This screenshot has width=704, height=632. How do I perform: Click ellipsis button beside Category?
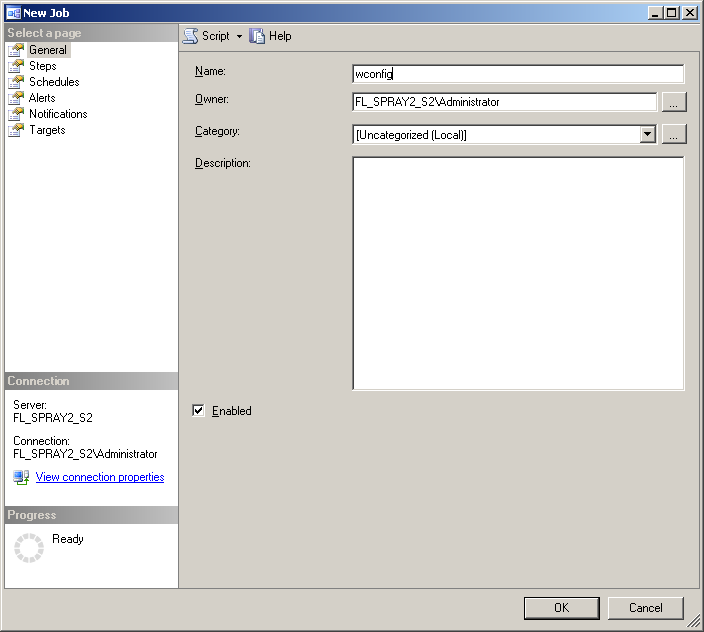674,134
